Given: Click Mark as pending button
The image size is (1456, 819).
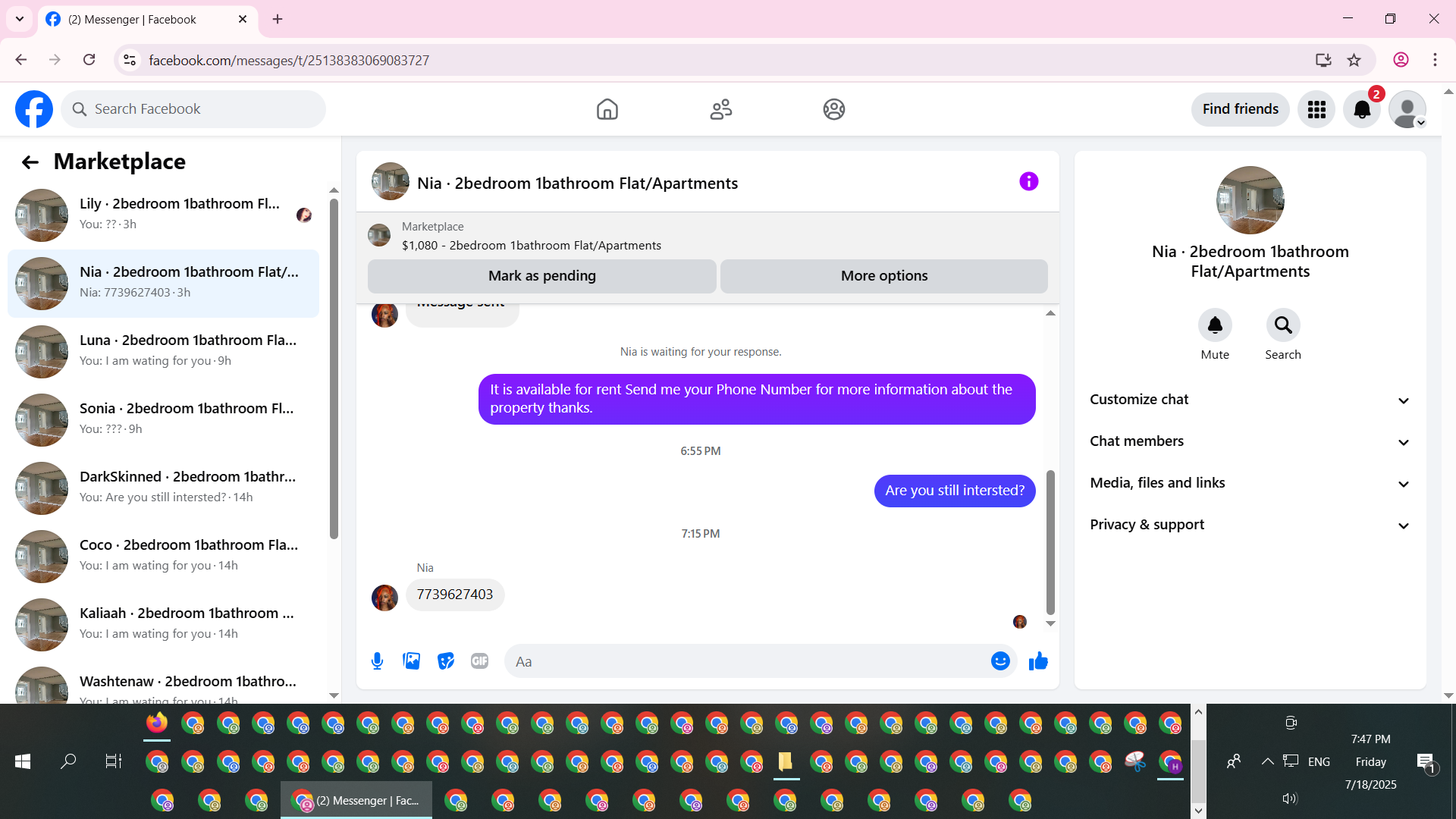Looking at the screenshot, I should [x=542, y=276].
